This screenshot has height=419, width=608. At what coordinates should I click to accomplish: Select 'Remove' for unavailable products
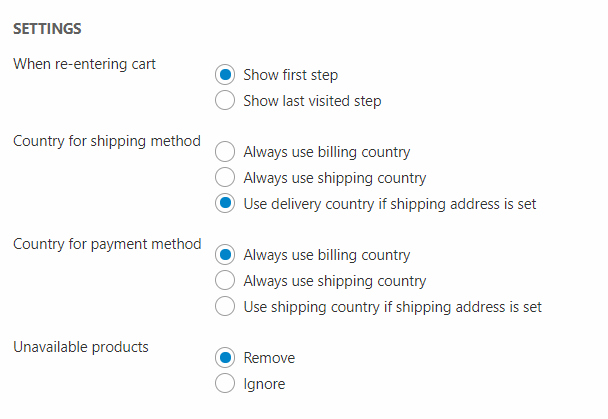226,358
